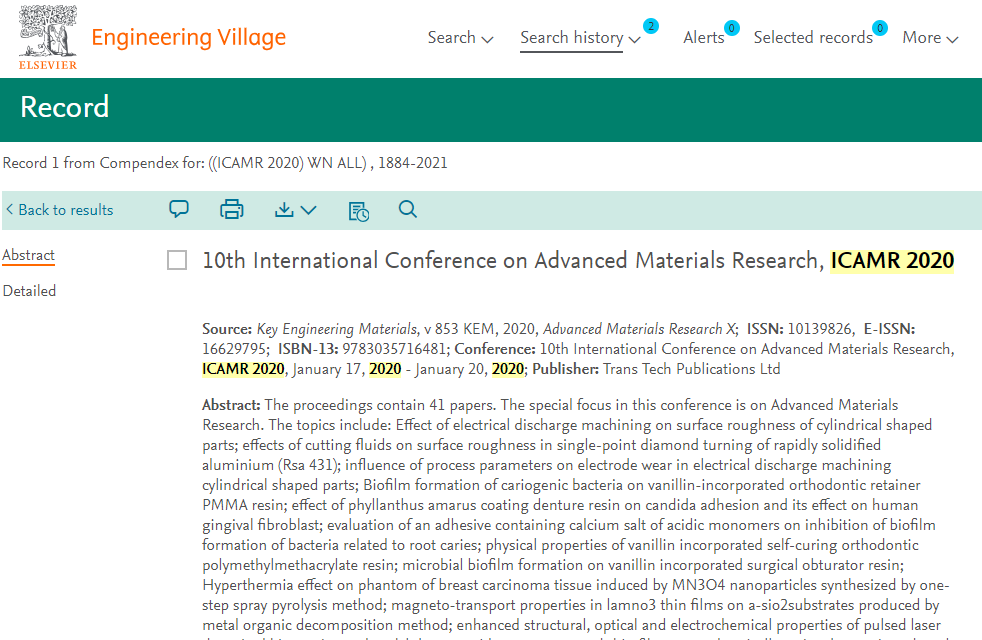The width and height of the screenshot is (982, 640).
Task: Print this record using the printer icon
Action: click(232, 210)
